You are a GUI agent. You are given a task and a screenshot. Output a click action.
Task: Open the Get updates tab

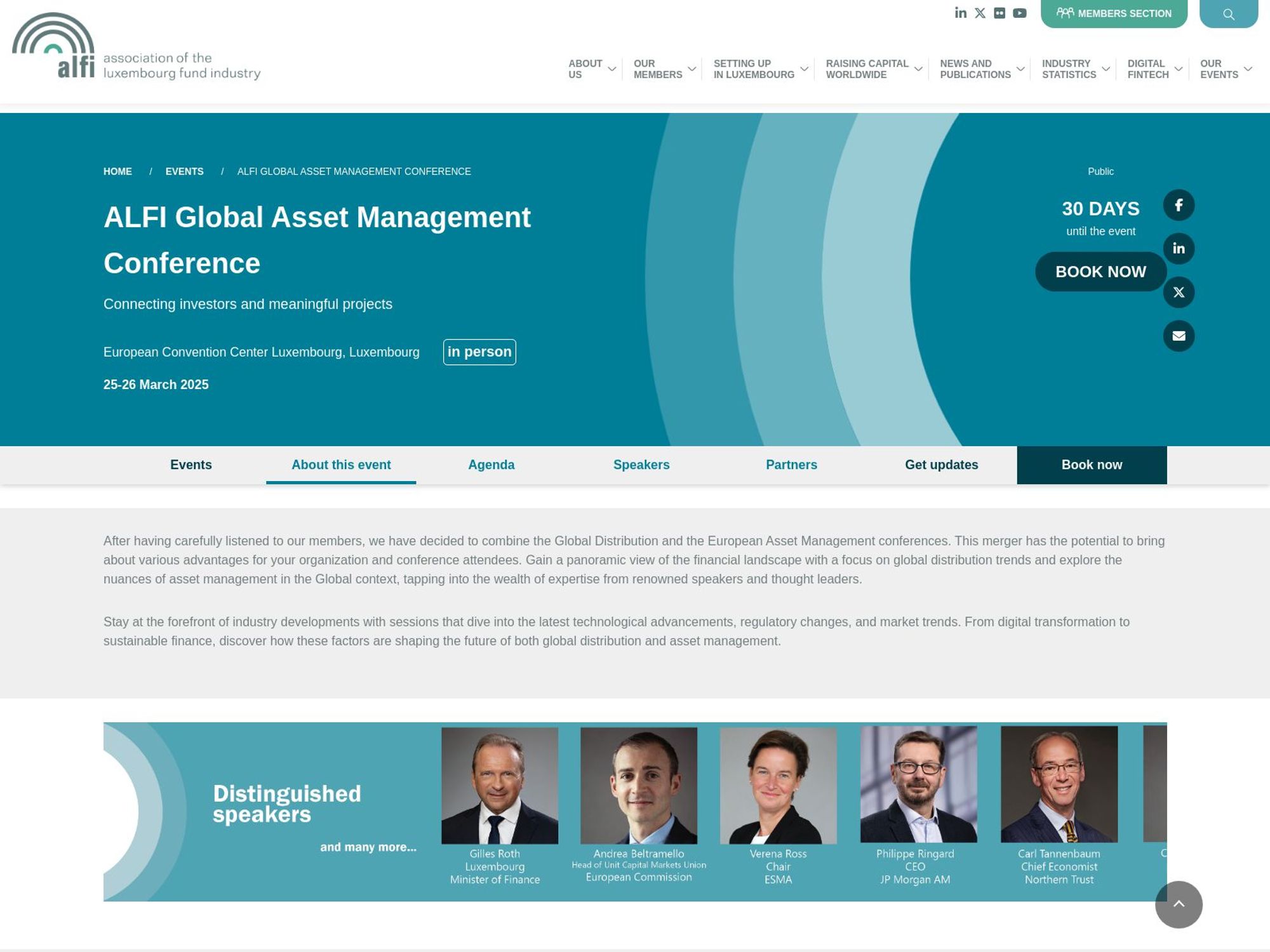pyautogui.click(x=942, y=465)
